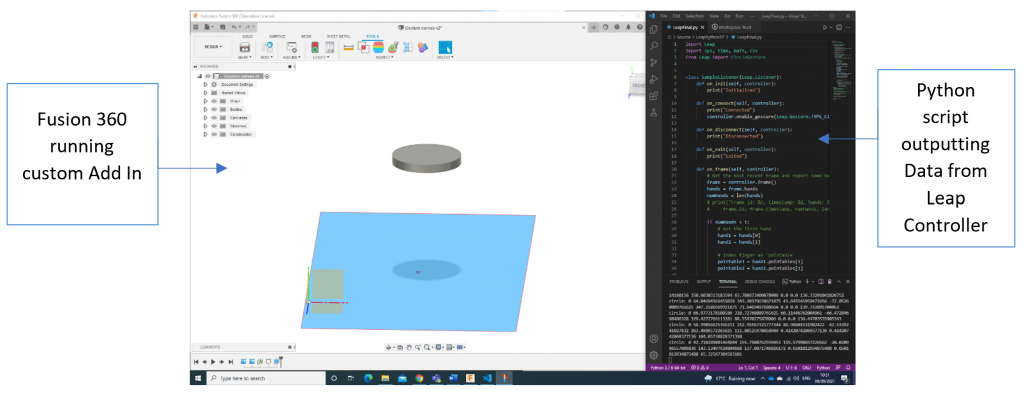Open VS Code Explorer view

(x=654, y=29)
